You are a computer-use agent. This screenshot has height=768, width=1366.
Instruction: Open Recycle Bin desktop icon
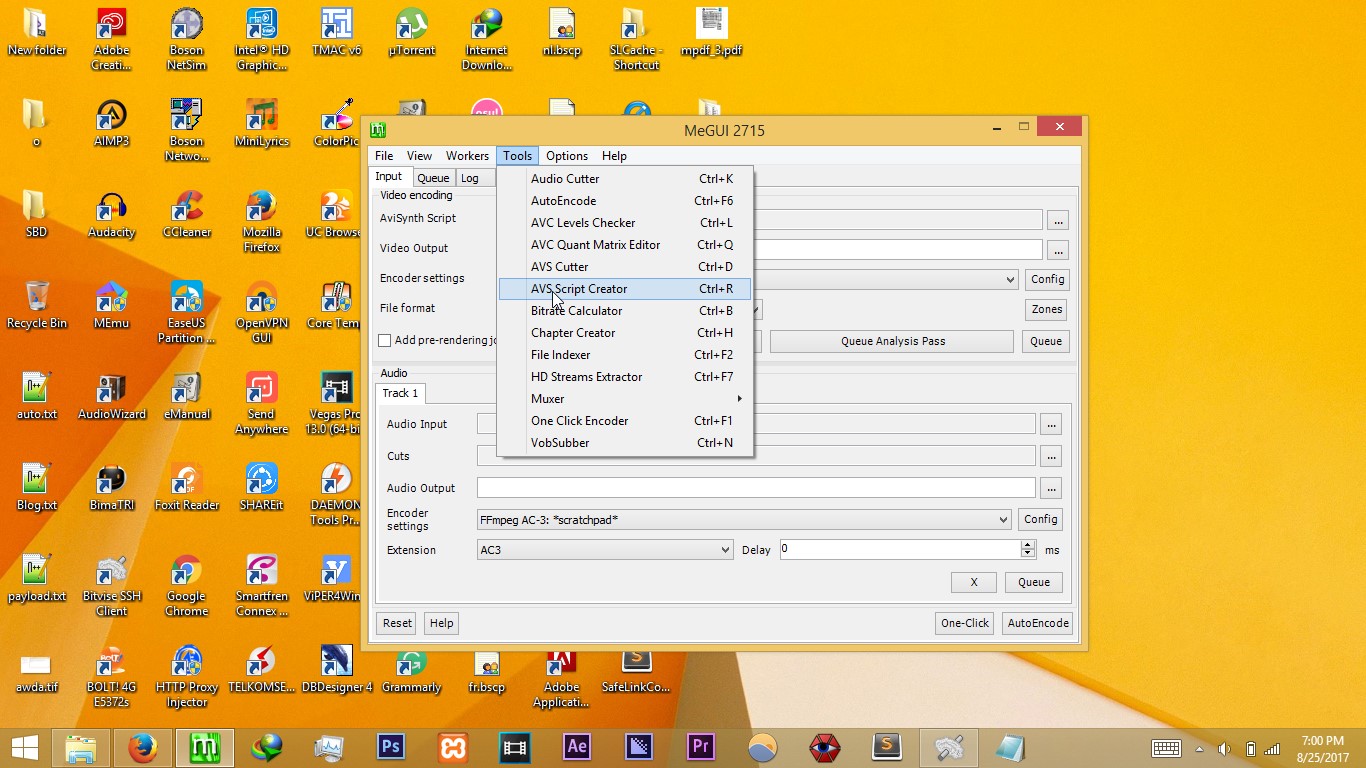[37, 305]
